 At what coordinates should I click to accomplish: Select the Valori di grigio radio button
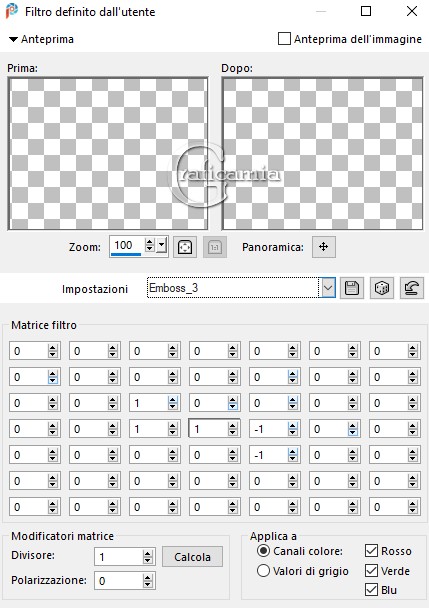[x=263, y=571]
